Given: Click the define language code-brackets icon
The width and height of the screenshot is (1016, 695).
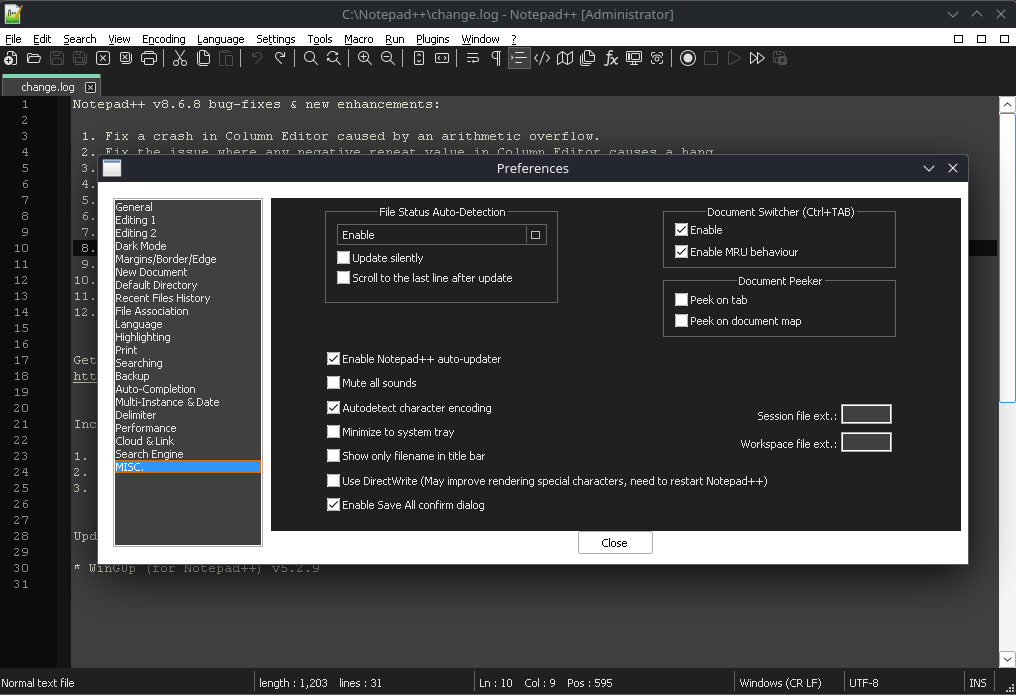Looking at the screenshot, I should pos(542,58).
